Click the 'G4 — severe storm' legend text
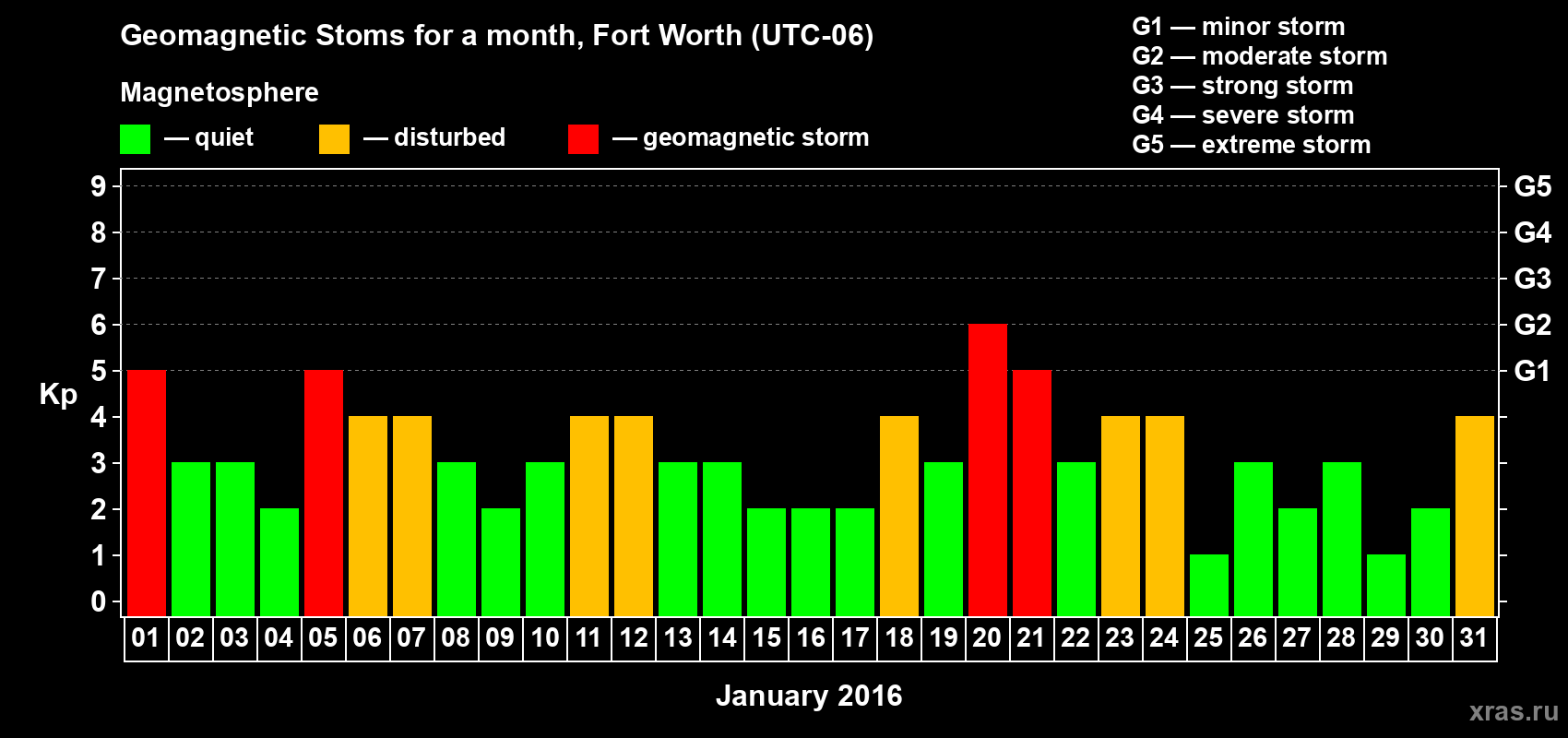The image size is (1568, 738). click(1243, 115)
